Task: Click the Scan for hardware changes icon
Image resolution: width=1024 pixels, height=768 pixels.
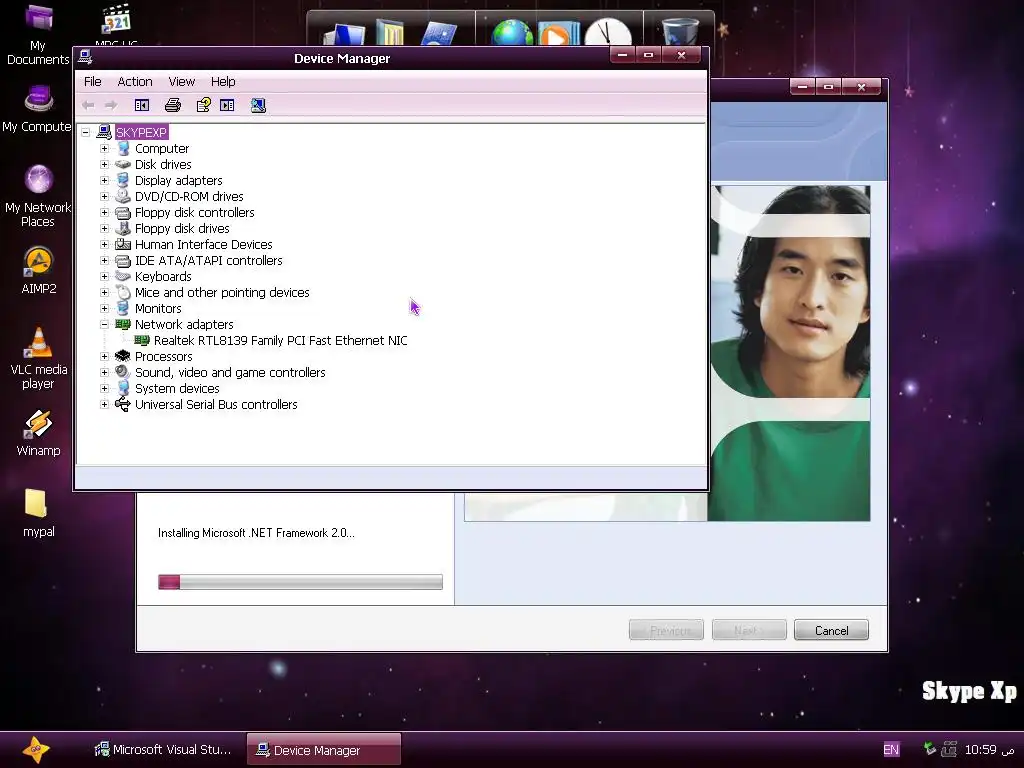Action: [258, 105]
